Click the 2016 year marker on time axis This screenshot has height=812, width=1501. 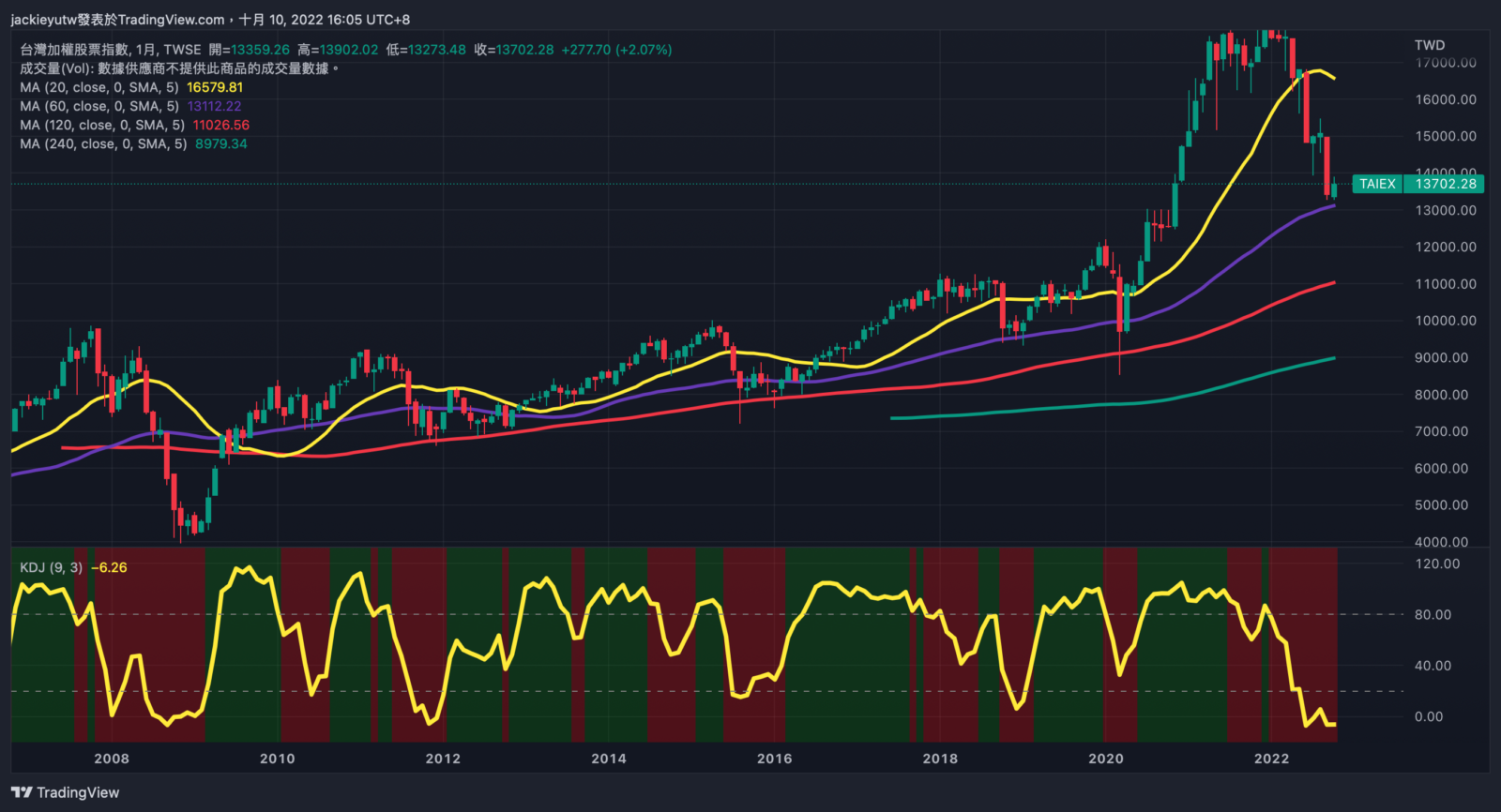(774, 759)
